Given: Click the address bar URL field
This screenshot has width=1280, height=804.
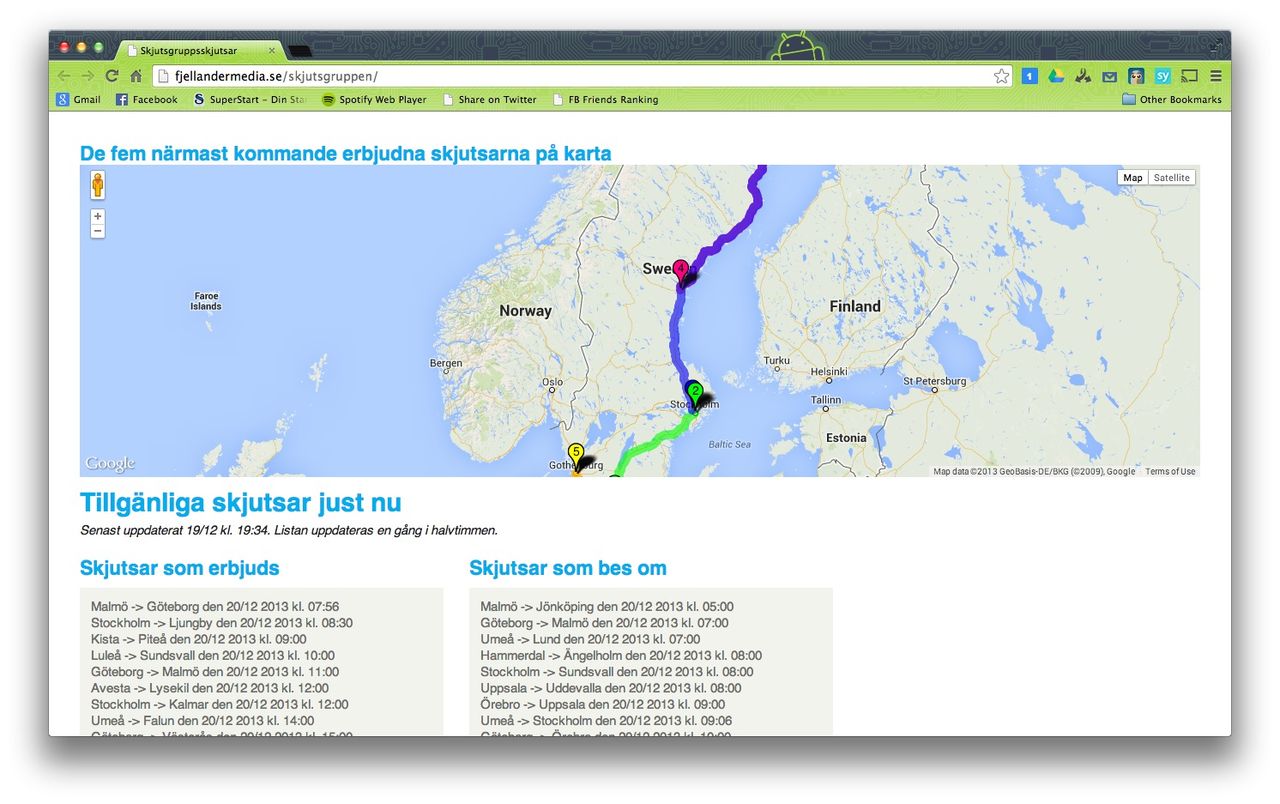Looking at the screenshot, I should coord(580,76).
